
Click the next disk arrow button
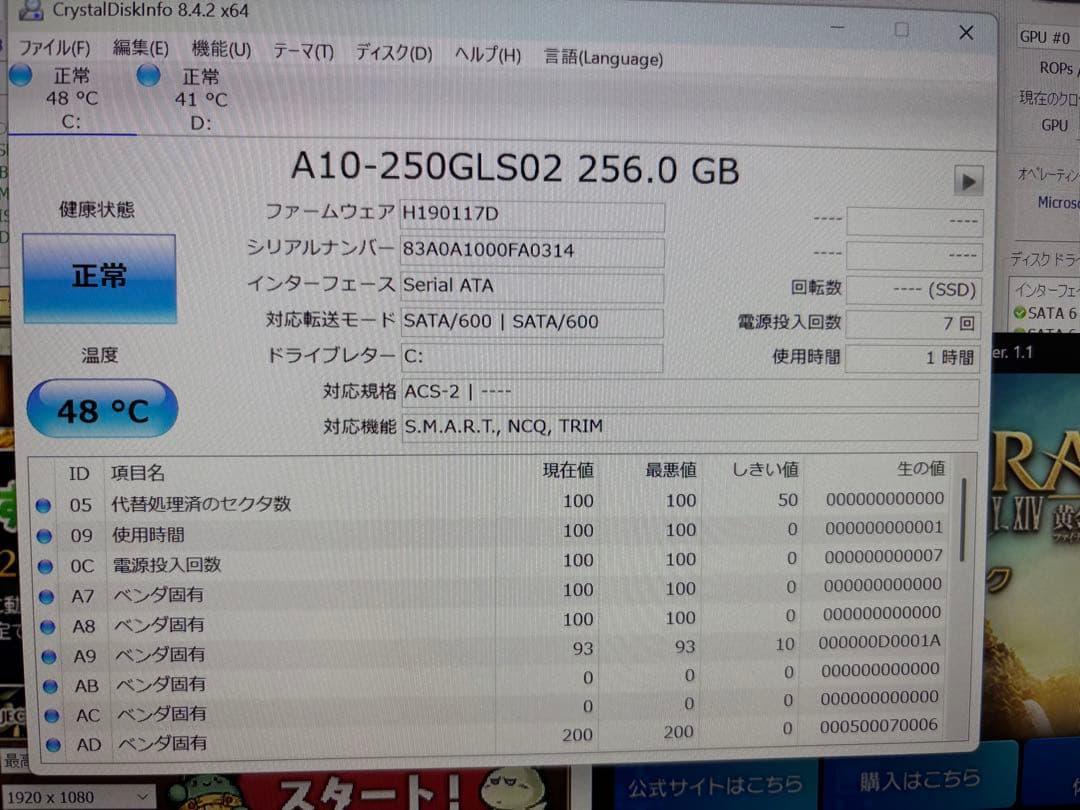(x=967, y=181)
